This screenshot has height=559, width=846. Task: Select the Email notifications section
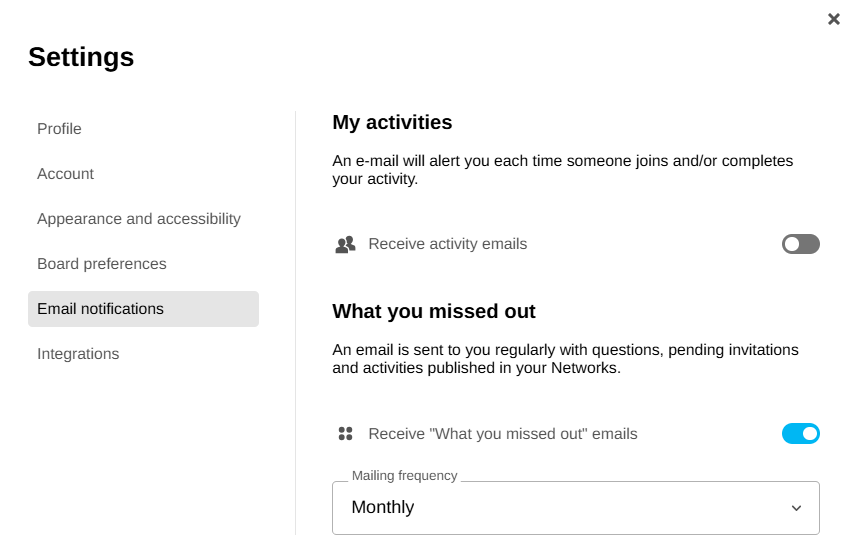pos(100,309)
